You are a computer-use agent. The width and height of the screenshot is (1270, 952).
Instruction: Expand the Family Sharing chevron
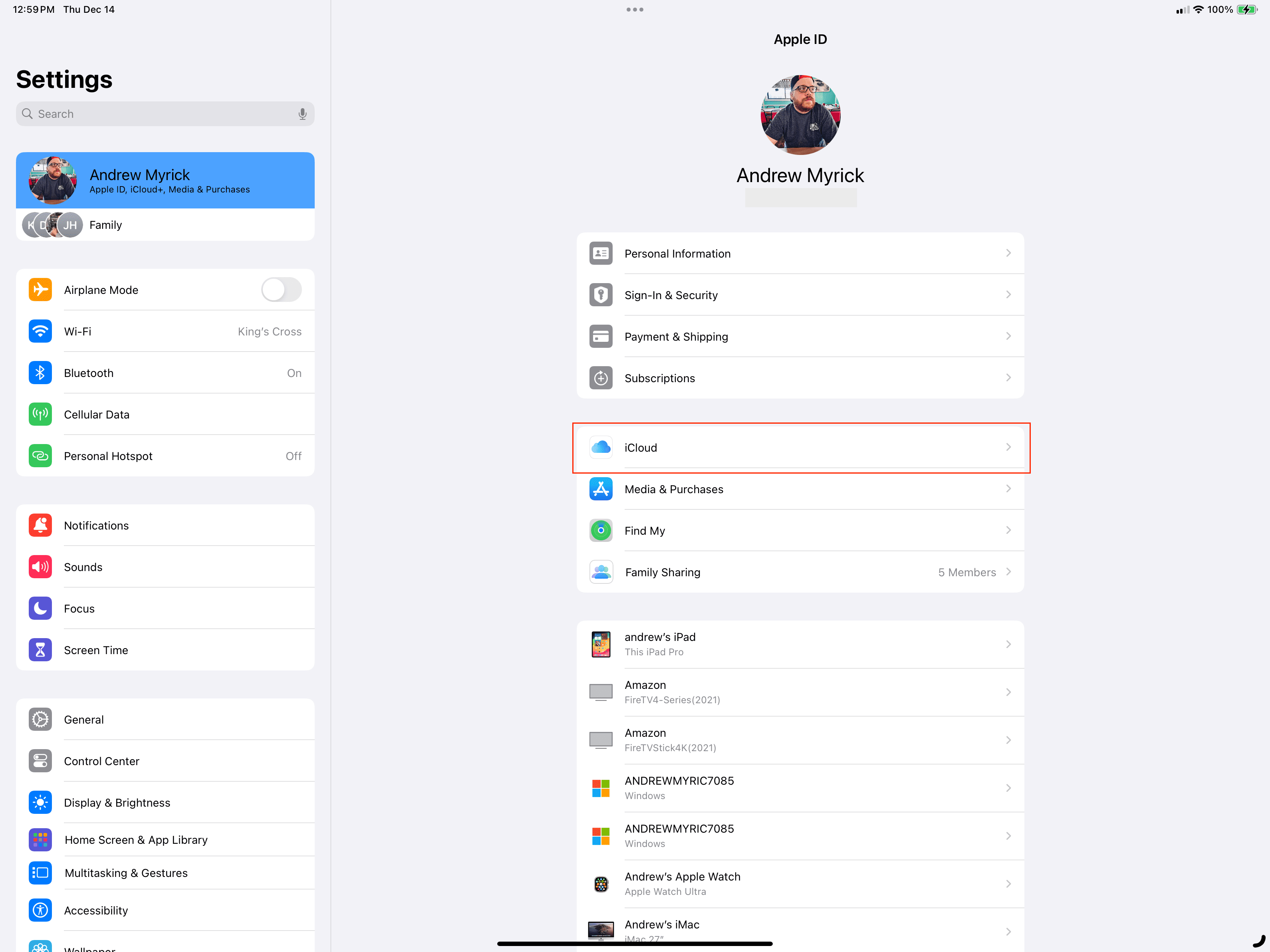tap(1008, 572)
